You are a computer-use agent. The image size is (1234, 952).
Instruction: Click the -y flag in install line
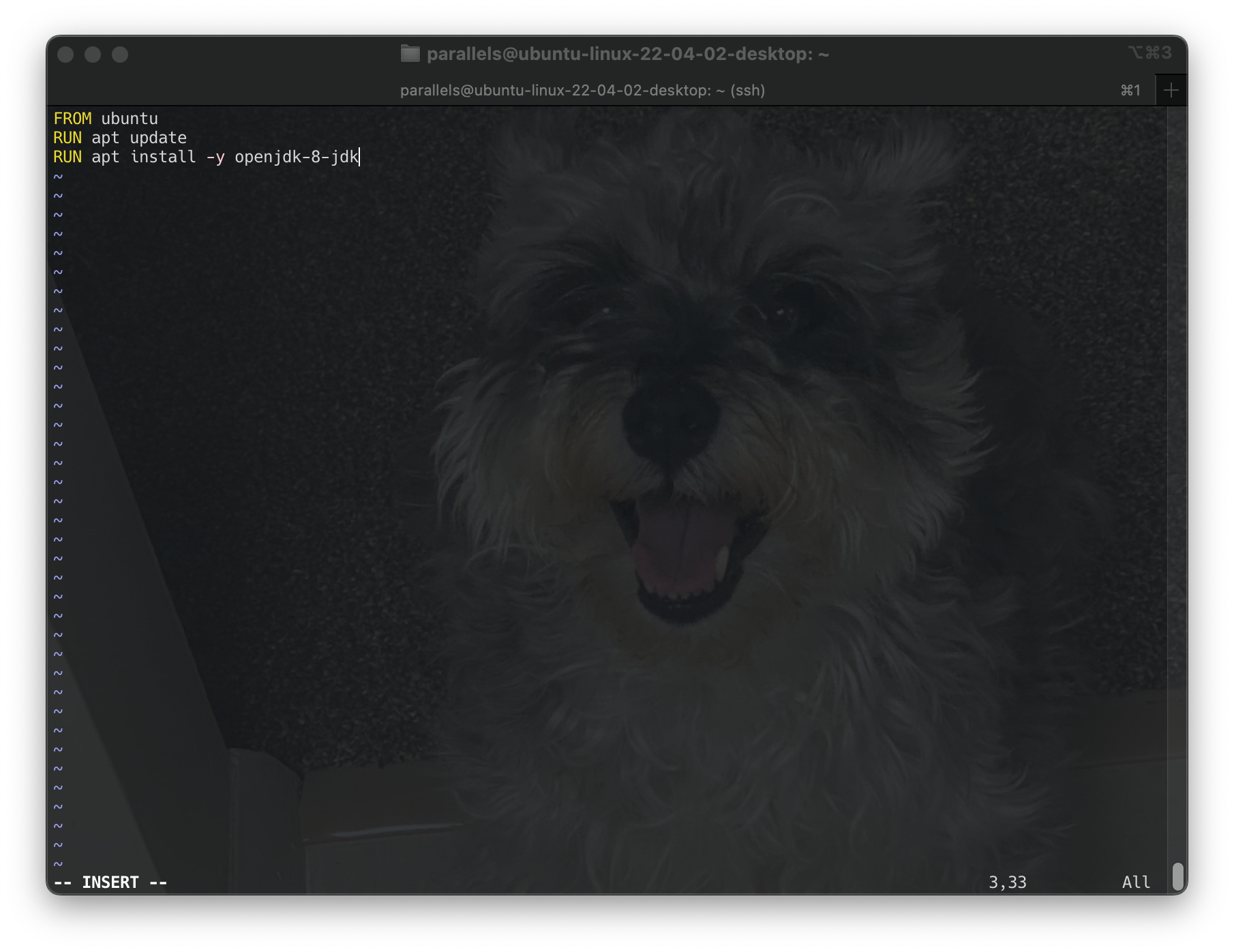pyautogui.click(x=215, y=158)
